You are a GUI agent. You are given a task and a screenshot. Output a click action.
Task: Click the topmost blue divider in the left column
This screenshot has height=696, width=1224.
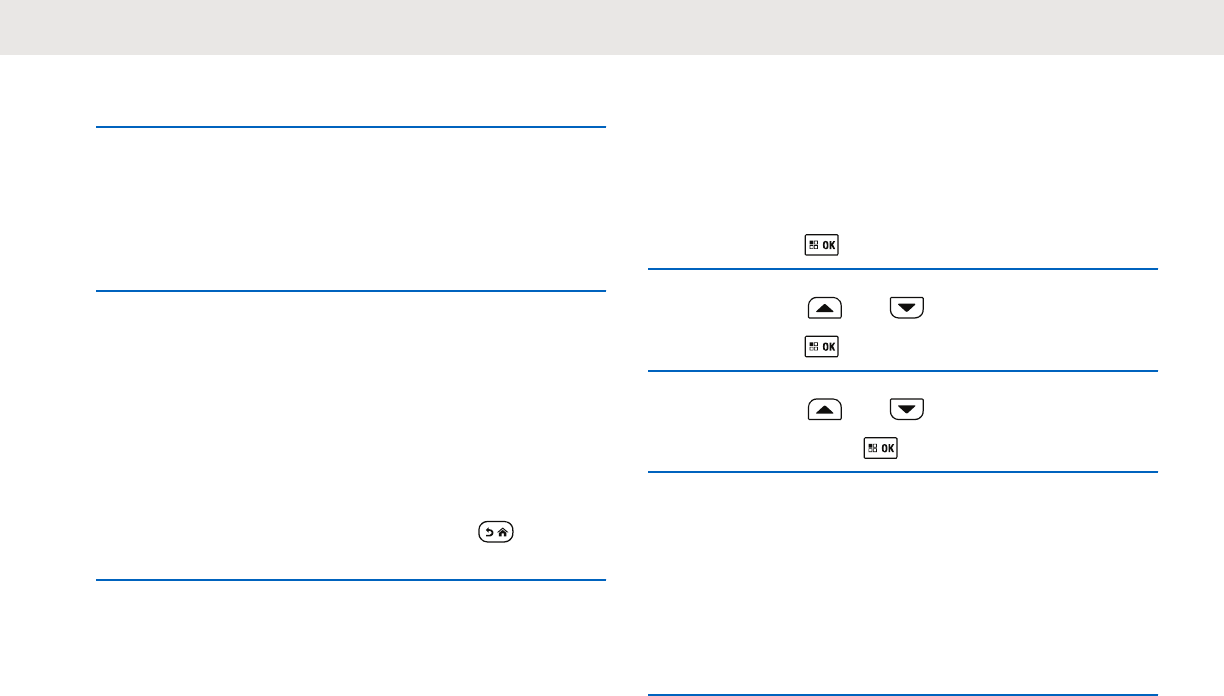pos(351,127)
